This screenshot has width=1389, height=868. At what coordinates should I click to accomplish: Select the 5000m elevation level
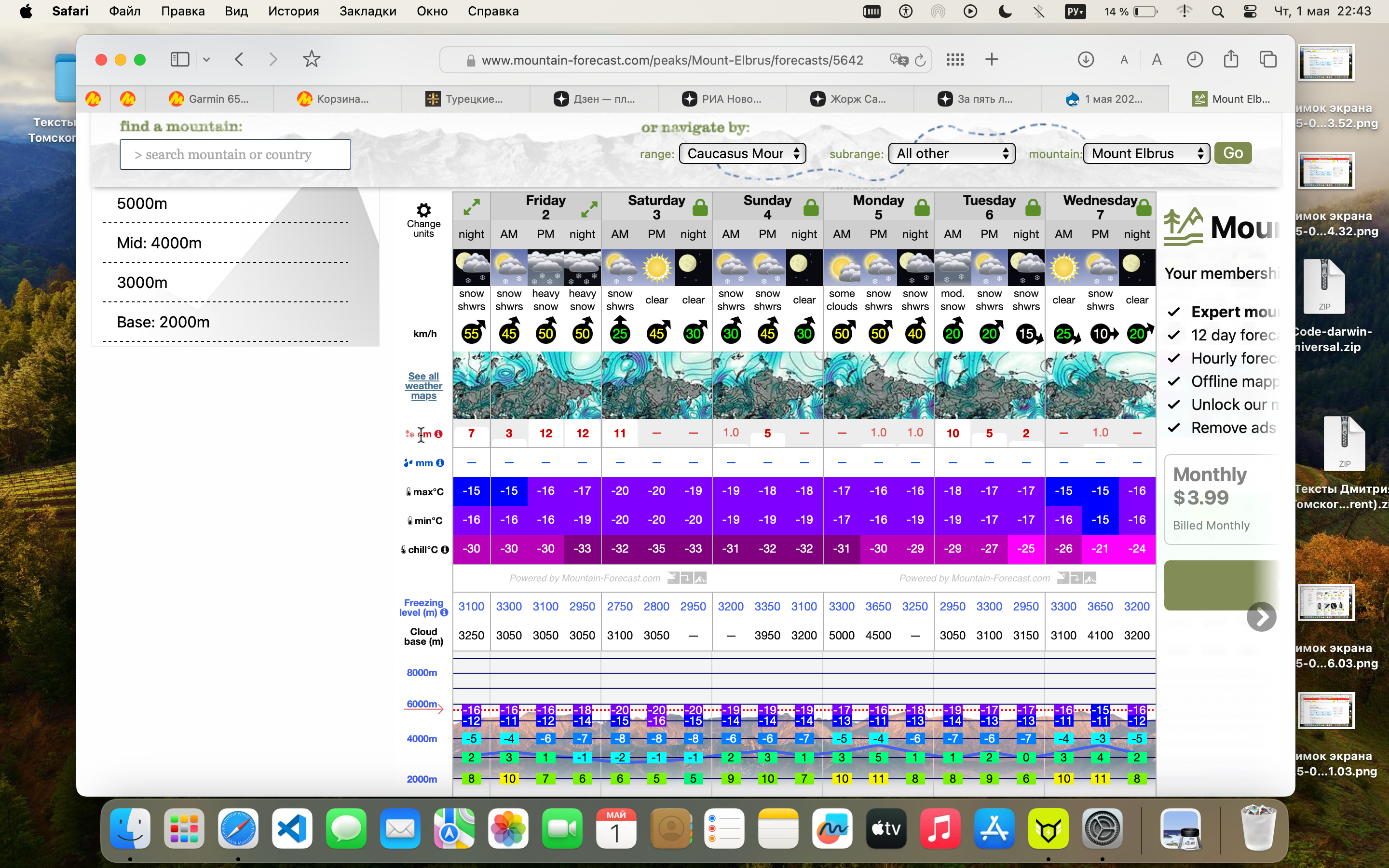142,203
